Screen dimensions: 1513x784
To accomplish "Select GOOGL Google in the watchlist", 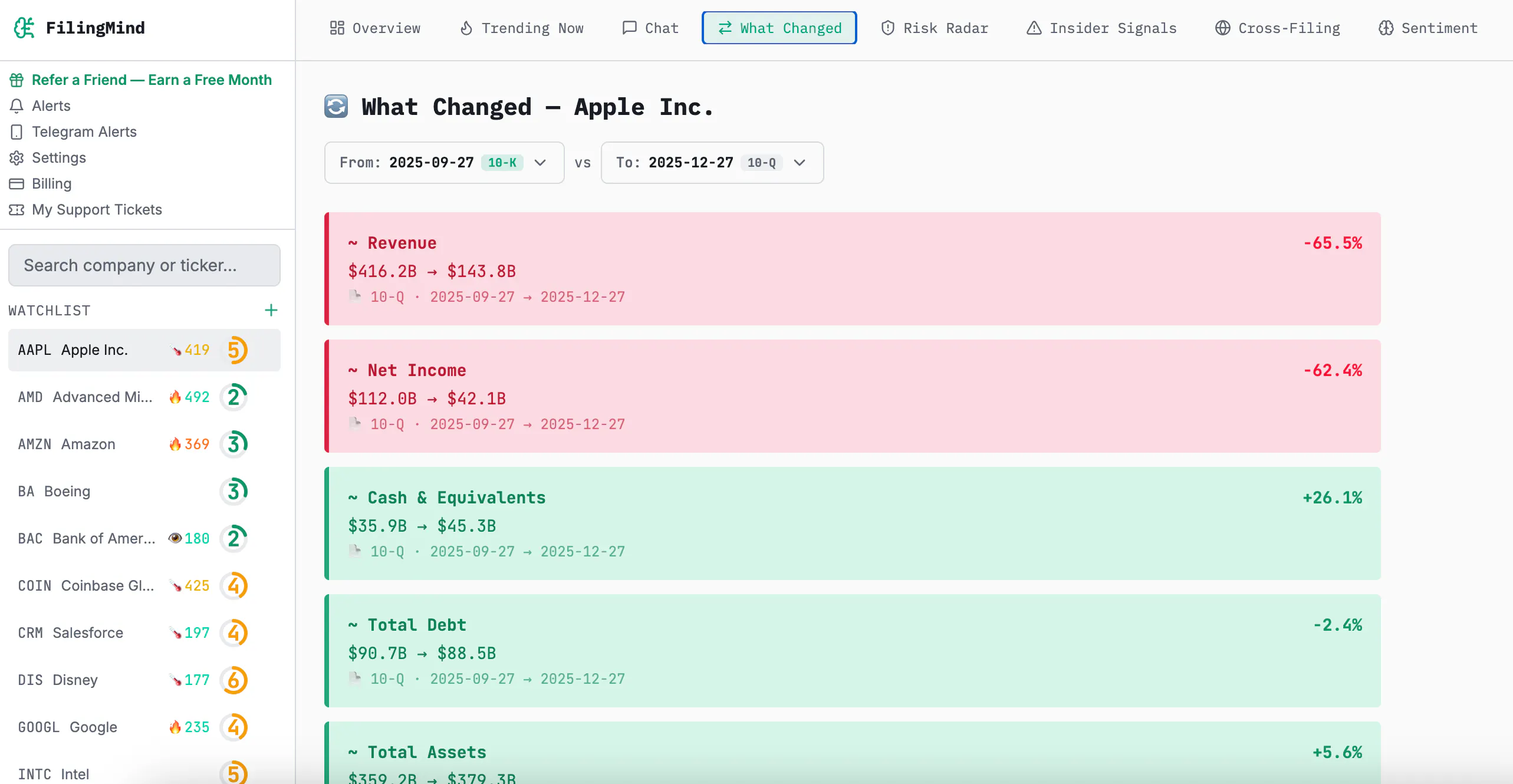I will [x=144, y=727].
